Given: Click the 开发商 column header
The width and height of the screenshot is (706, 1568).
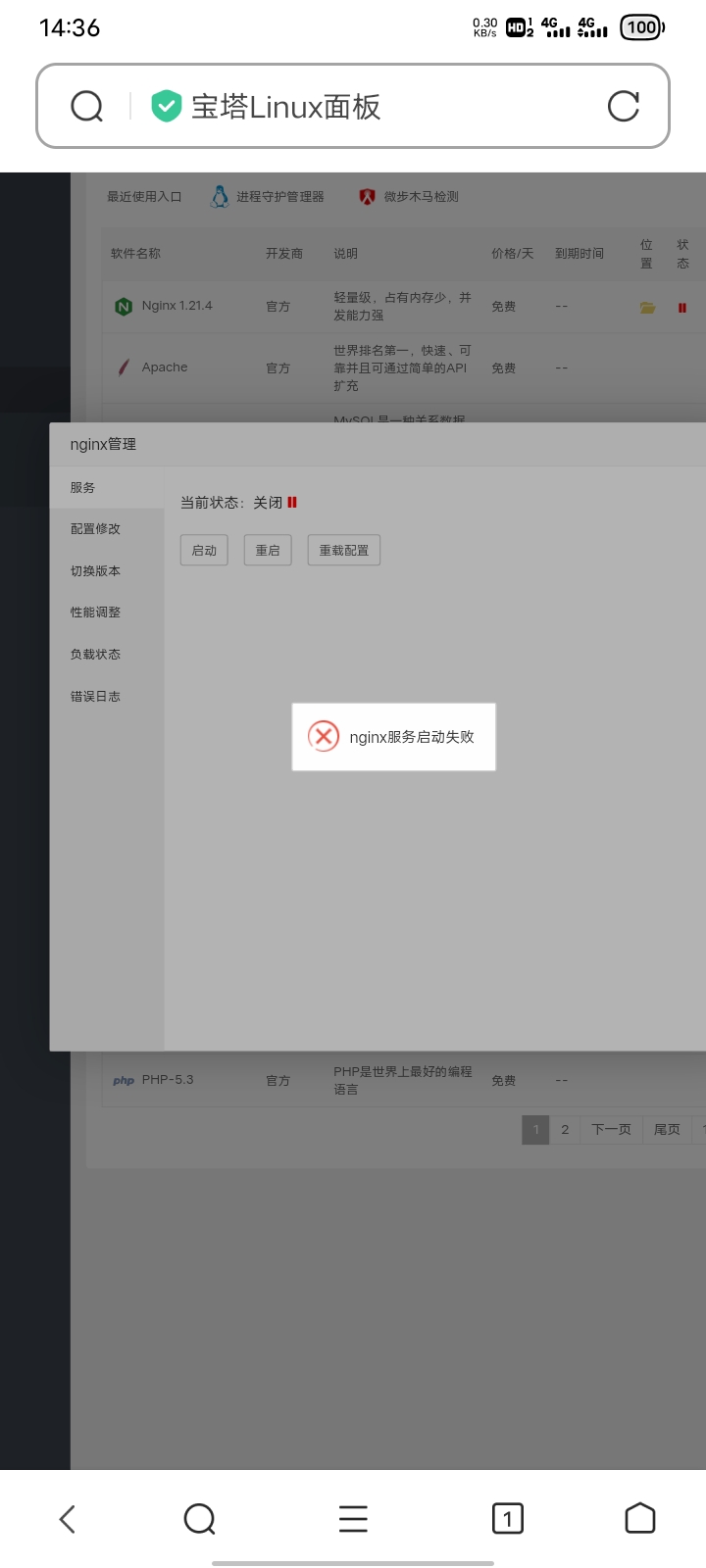Looking at the screenshot, I should coord(284,254).
